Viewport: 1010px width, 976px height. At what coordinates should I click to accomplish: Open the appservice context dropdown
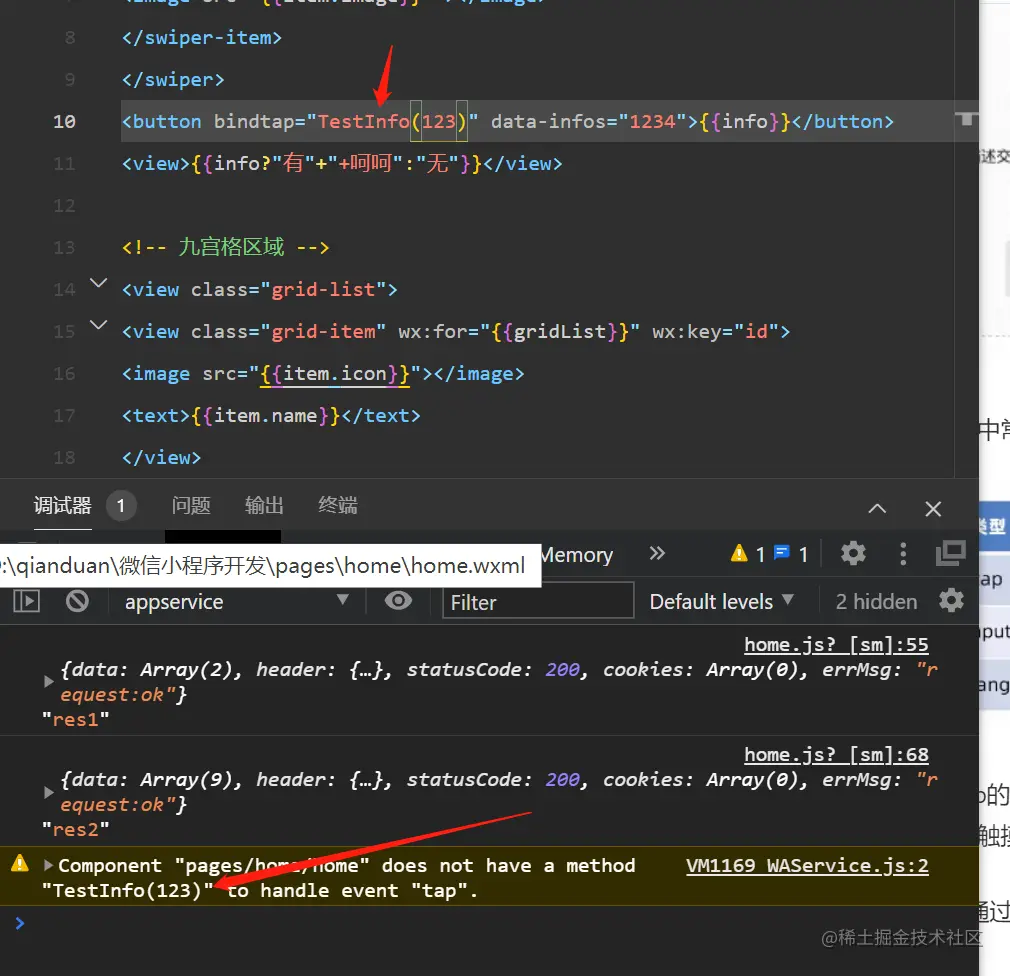click(x=236, y=602)
